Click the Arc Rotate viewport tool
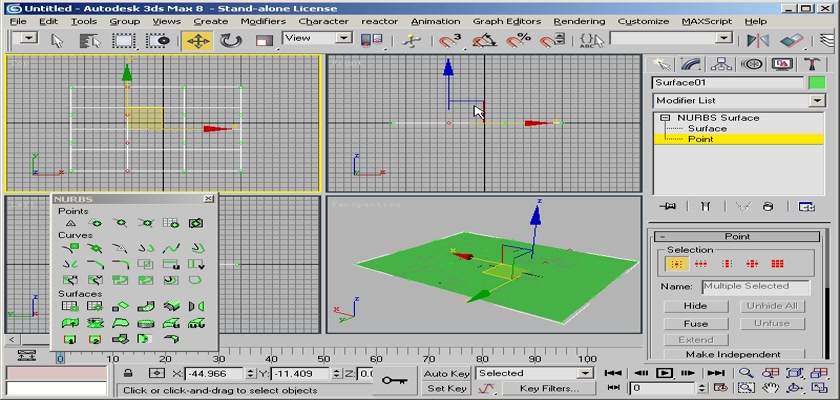 tap(795, 388)
